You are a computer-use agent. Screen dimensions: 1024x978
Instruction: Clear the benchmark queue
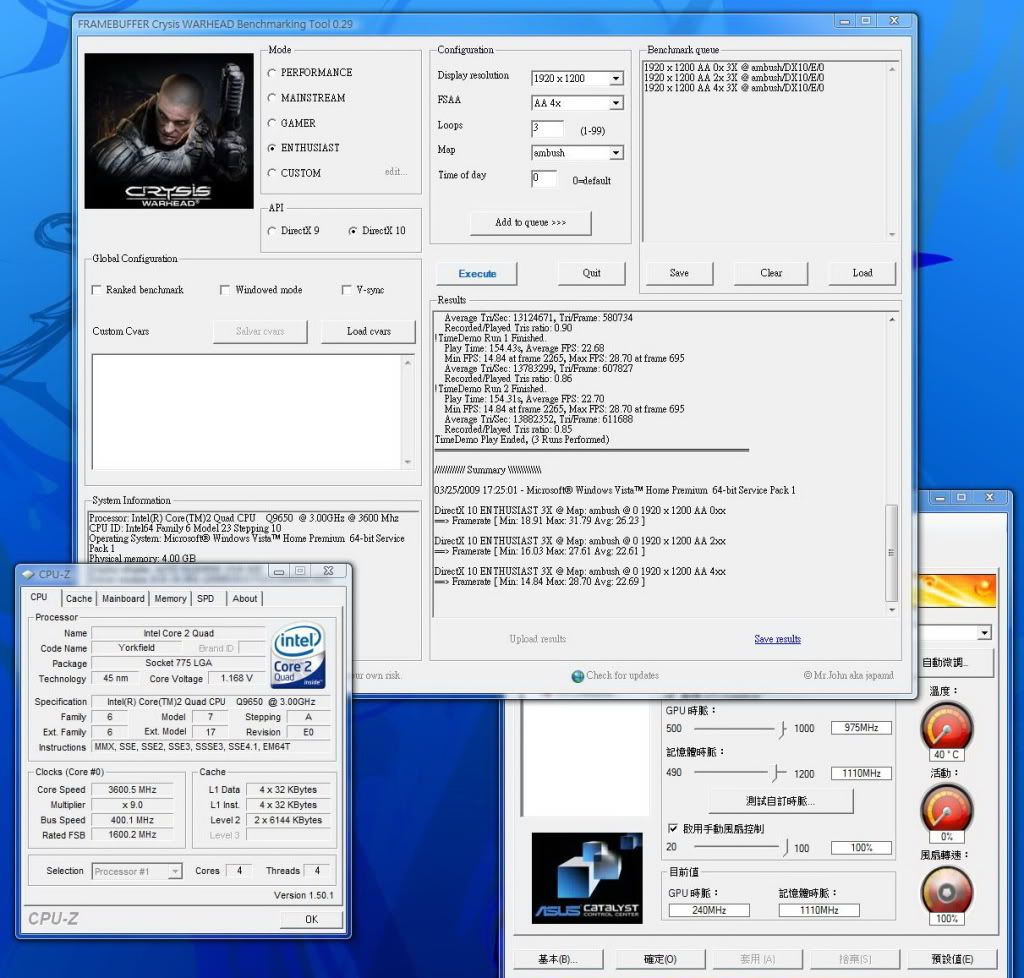point(771,274)
